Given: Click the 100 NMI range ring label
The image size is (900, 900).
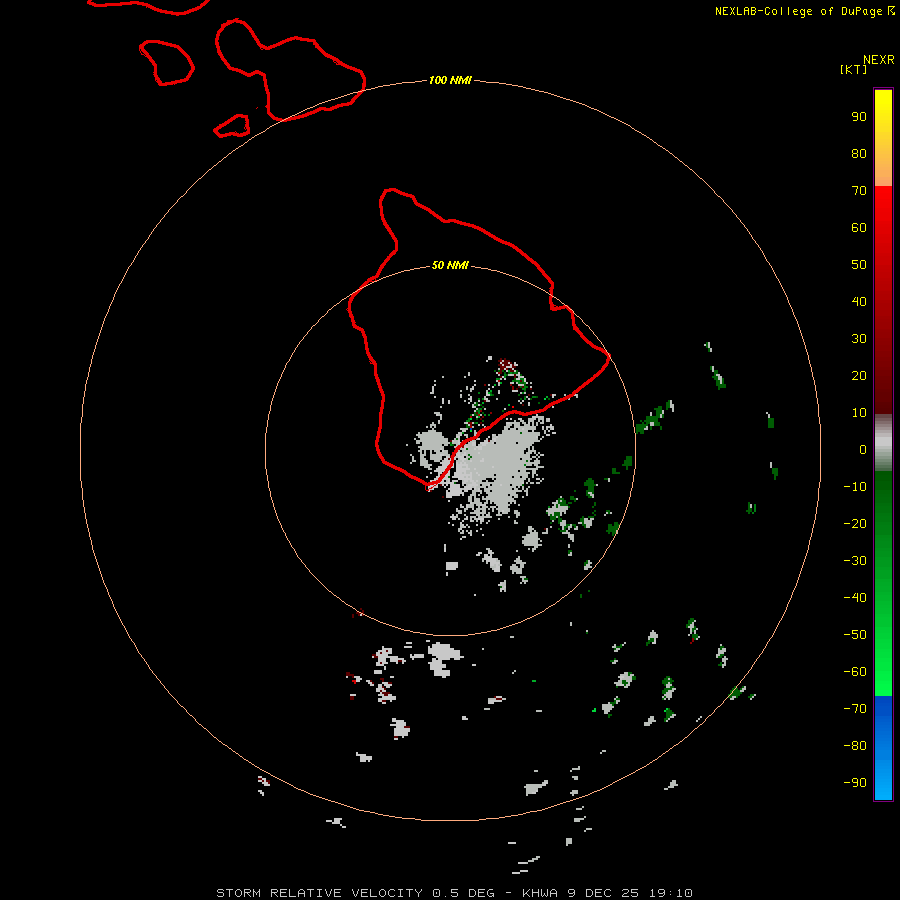Looking at the screenshot, I should click(x=450, y=80).
